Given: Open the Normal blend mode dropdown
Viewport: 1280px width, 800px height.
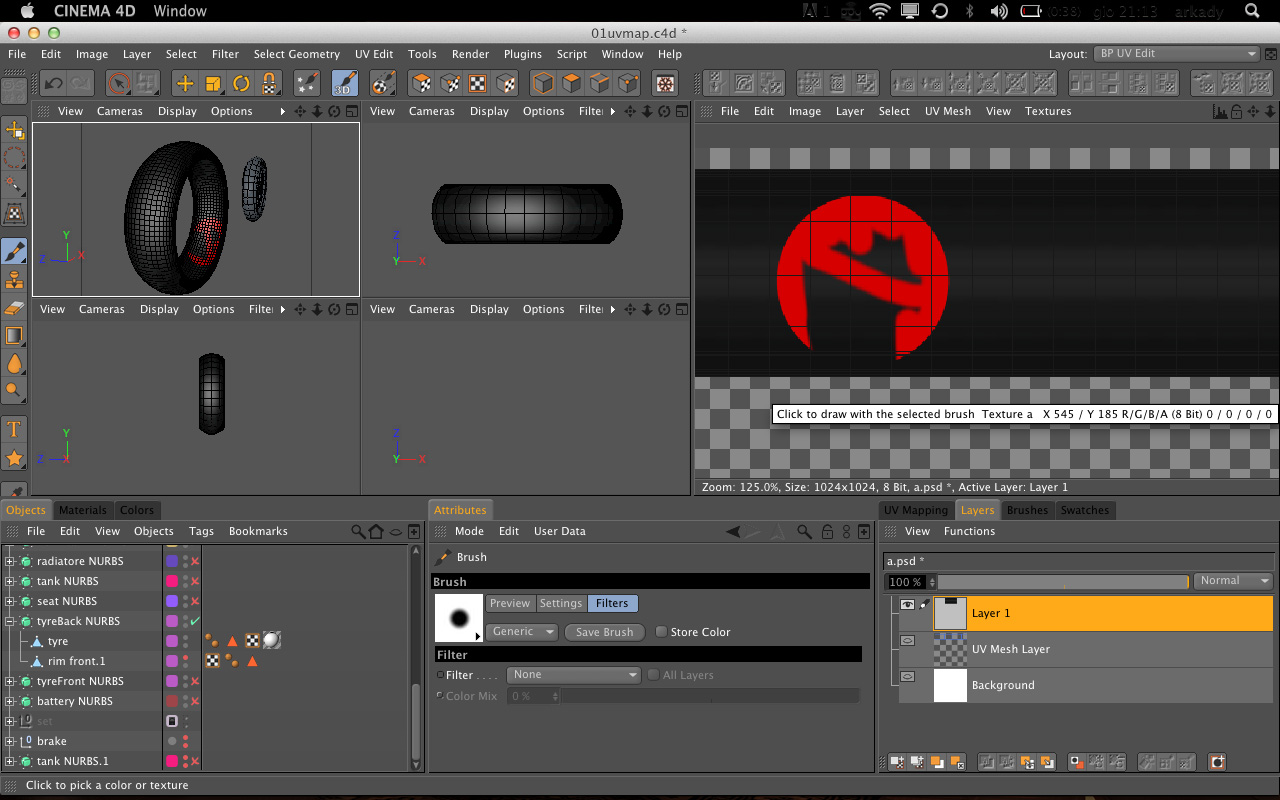Looking at the screenshot, I should (x=1235, y=581).
